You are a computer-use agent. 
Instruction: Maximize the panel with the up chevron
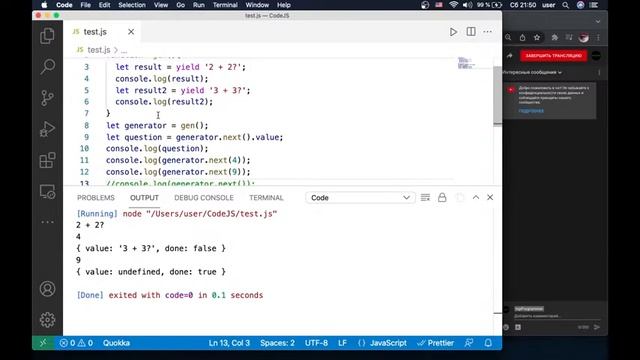click(x=476, y=198)
